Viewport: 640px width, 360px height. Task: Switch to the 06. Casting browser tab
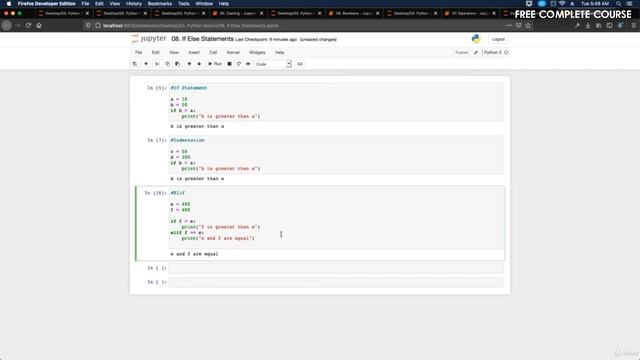(238, 13)
